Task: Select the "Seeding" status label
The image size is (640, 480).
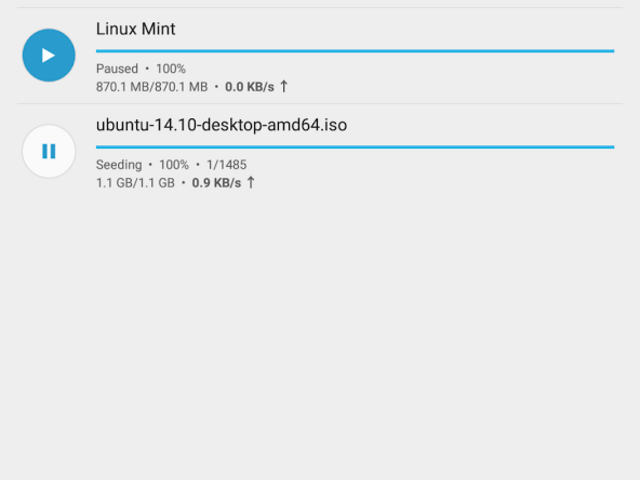Action: (119, 165)
